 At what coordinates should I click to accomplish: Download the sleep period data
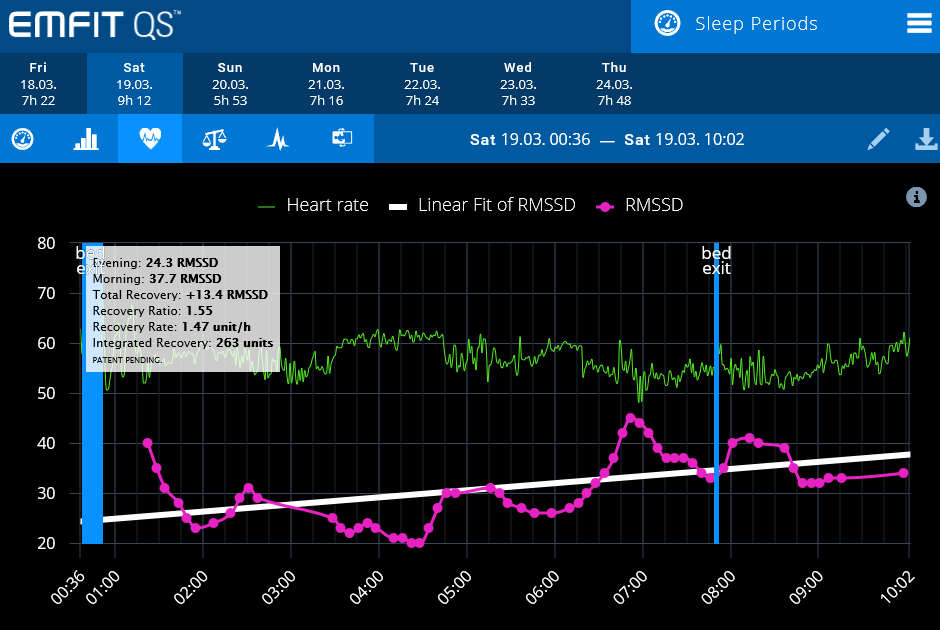(x=926, y=139)
